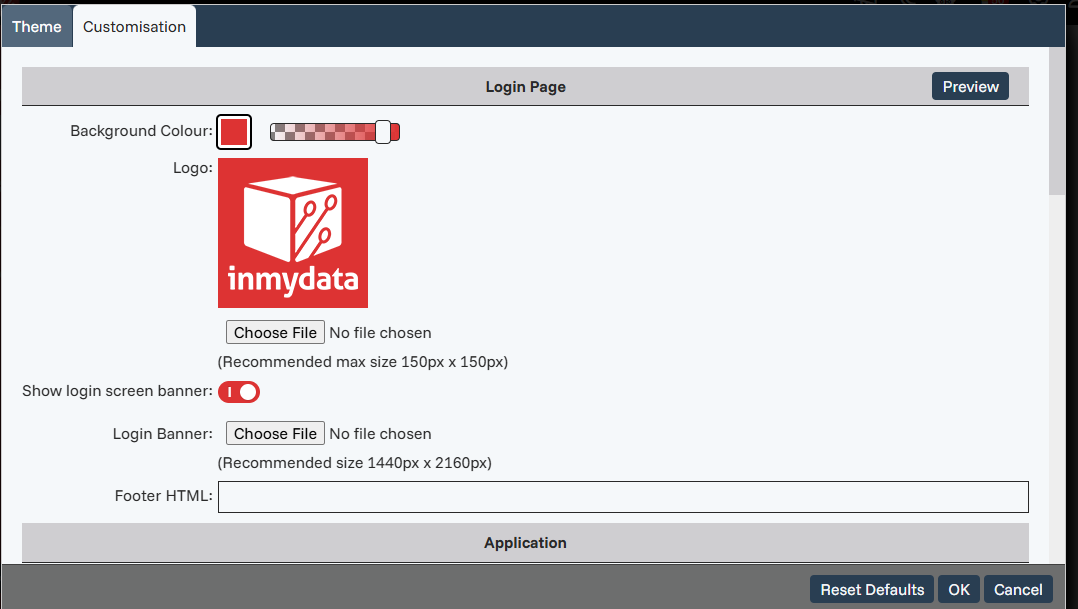
Task: Choose File for the Logo
Action: 275,333
